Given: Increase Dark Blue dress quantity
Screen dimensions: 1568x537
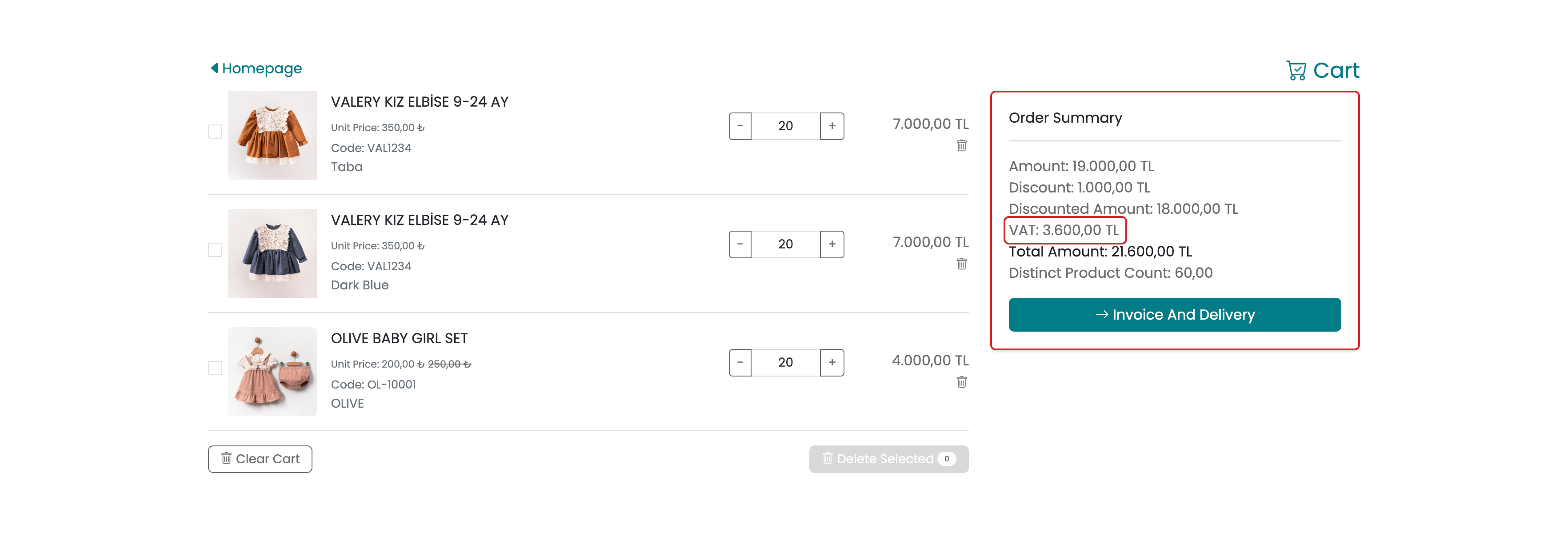Looking at the screenshot, I should [832, 244].
